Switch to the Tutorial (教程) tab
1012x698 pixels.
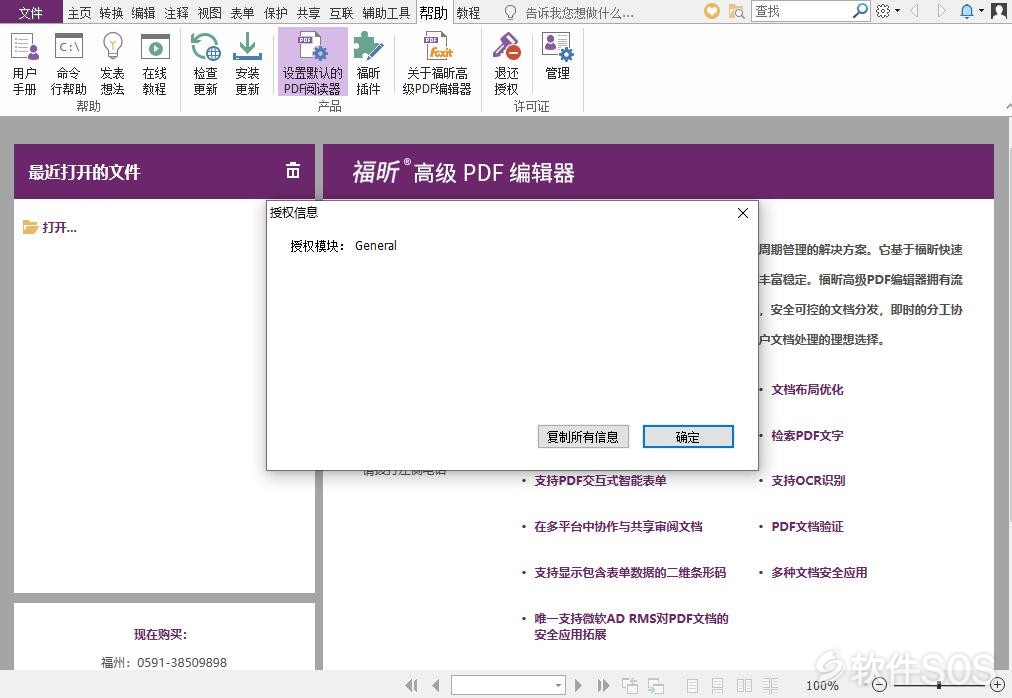click(x=469, y=13)
